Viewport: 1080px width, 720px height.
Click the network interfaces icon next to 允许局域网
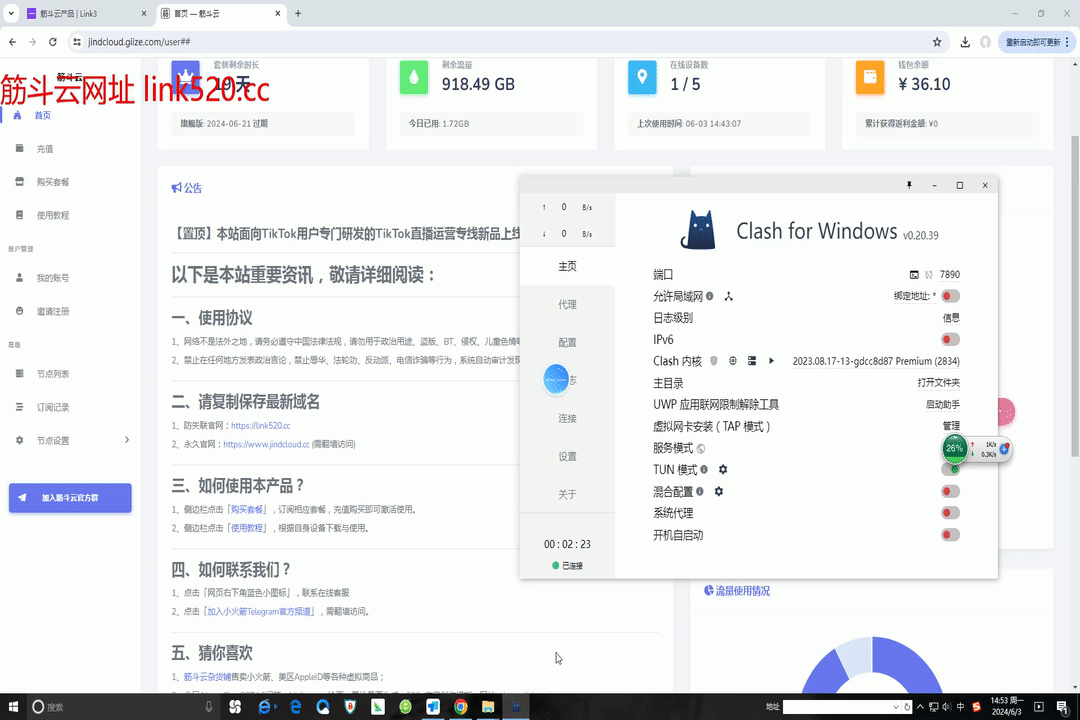(x=729, y=296)
